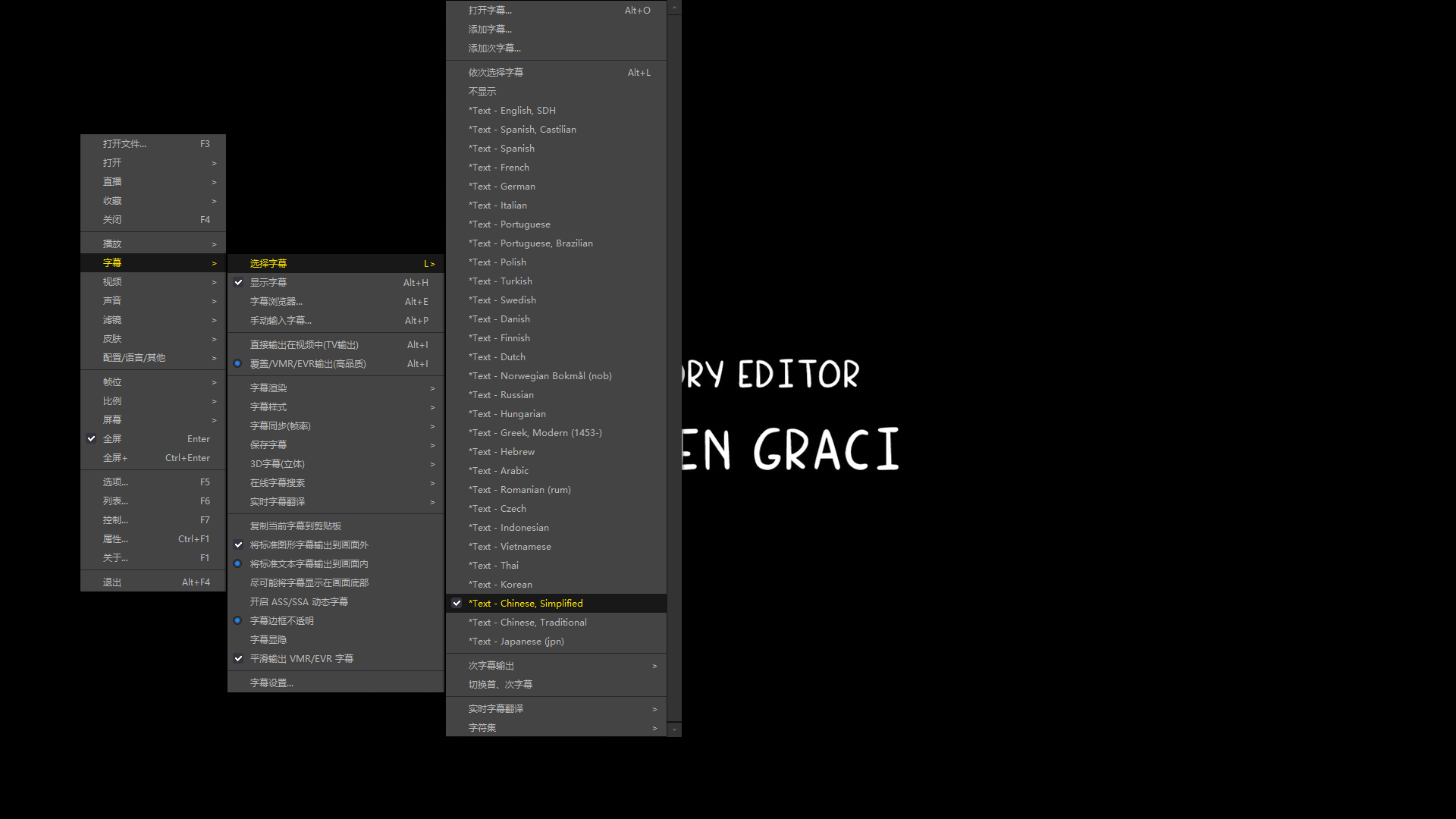Select *Text - Romanian (rum) subtitle
This screenshot has height=819, width=1456.
556,490
